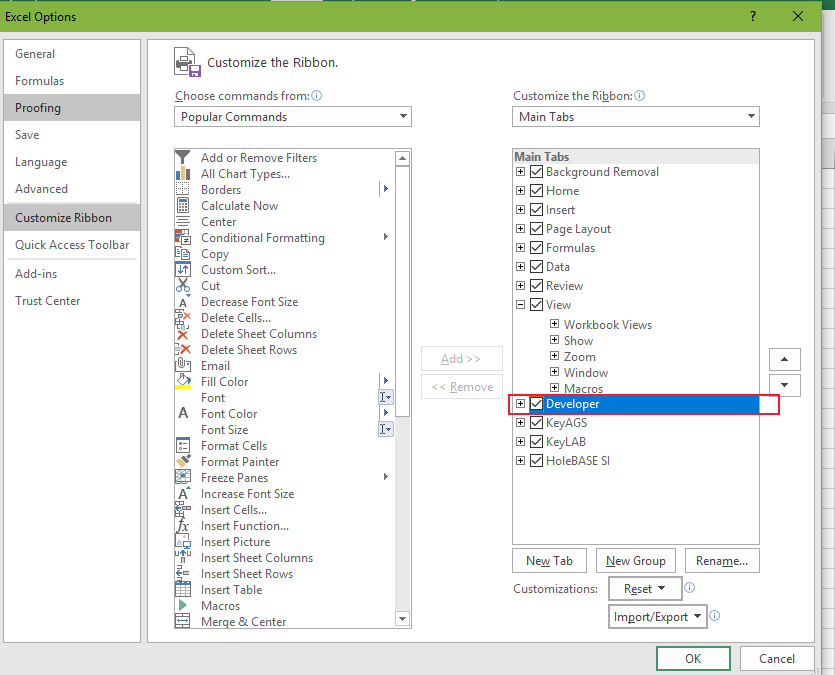Click the Cancel button

click(x=776, y=658)
